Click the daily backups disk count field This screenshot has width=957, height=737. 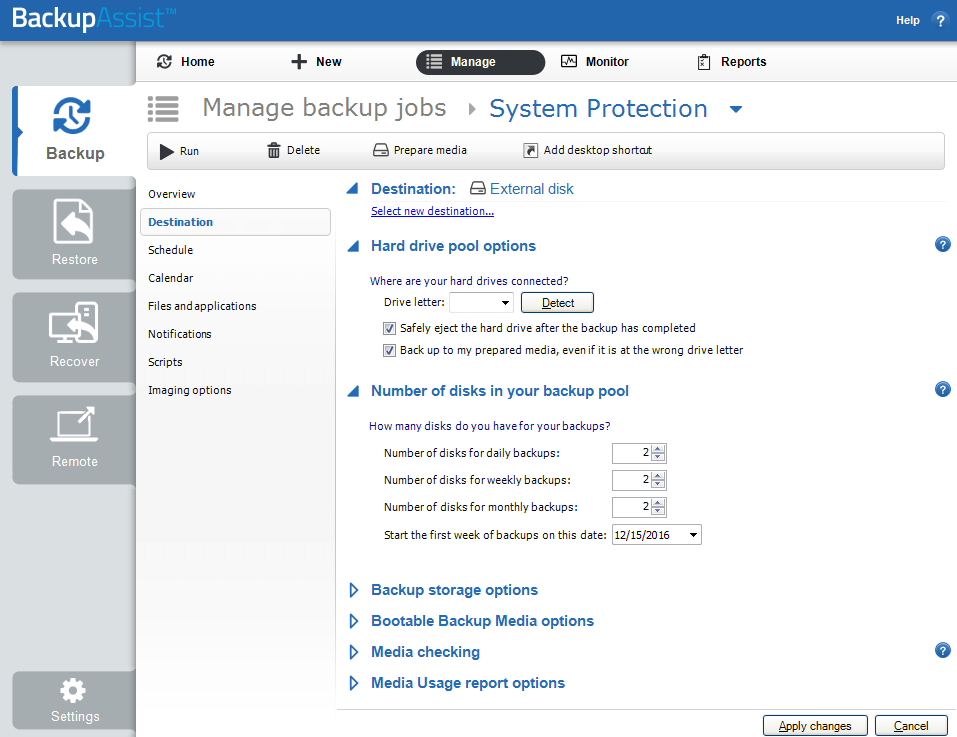632,453
